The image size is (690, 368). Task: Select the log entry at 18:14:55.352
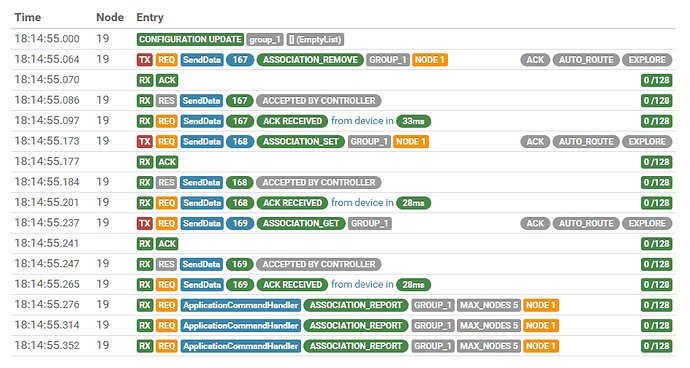point(343,346)
